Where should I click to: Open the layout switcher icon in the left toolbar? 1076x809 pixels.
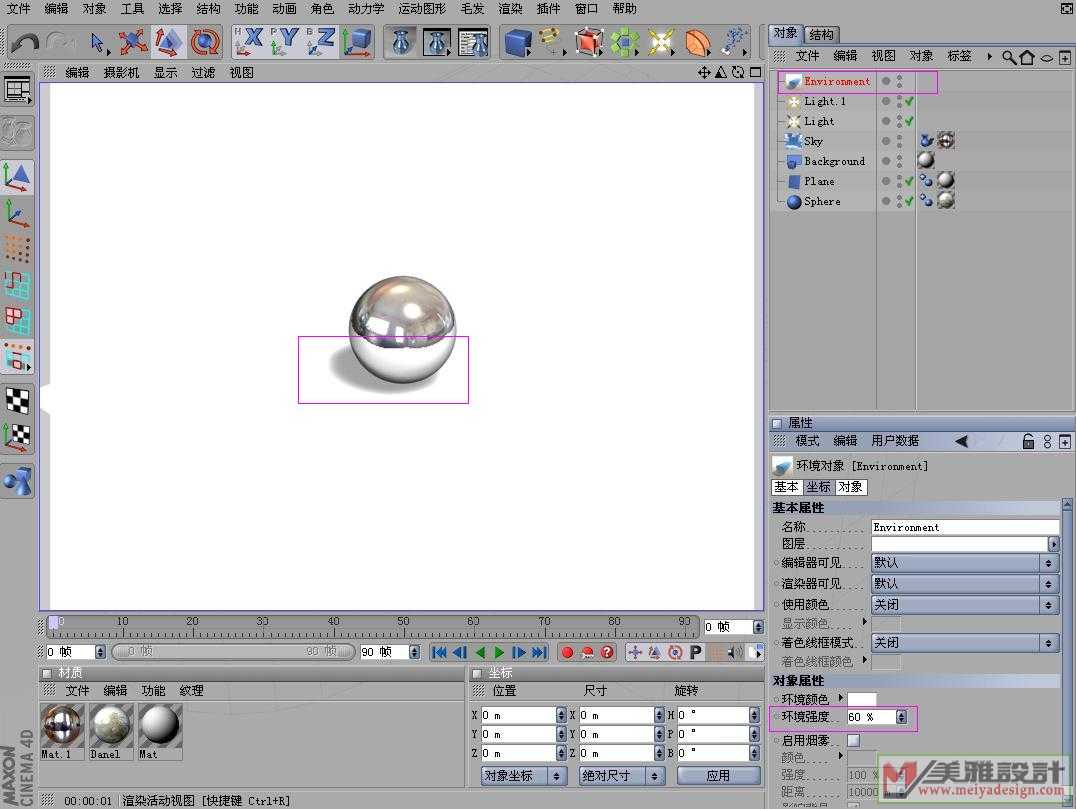(x=17, y=90)
